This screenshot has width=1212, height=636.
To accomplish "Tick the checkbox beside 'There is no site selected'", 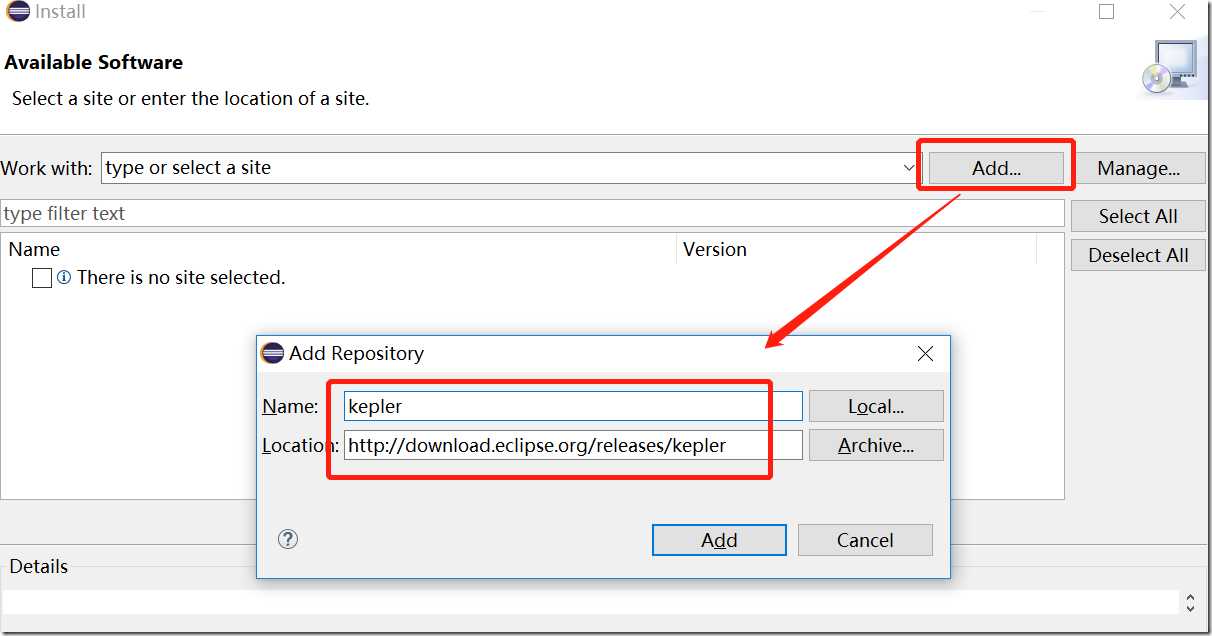I will pyautogui.click(x=42, y=278).
